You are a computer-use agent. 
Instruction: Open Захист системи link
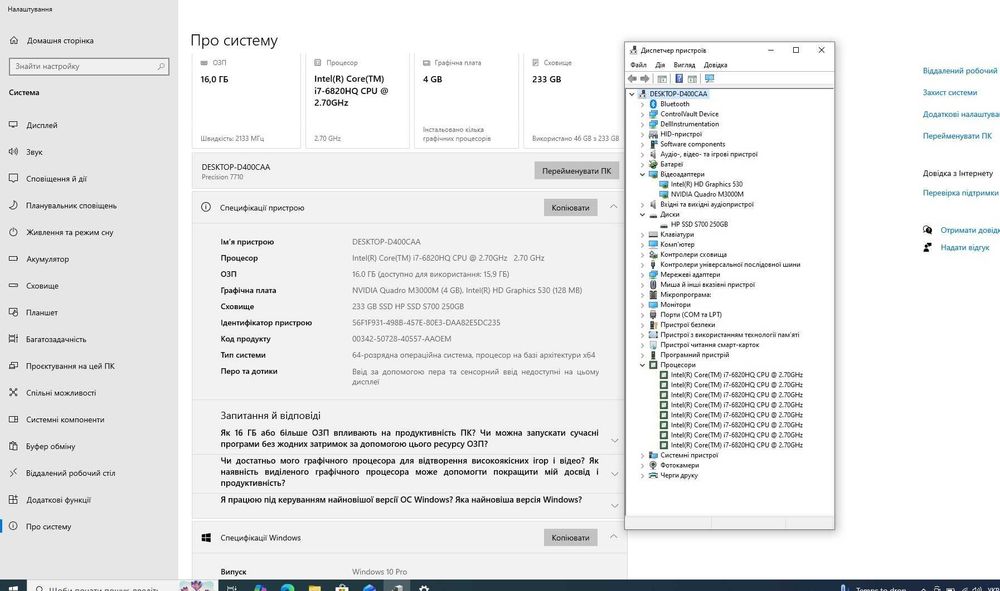pos(950,92)
